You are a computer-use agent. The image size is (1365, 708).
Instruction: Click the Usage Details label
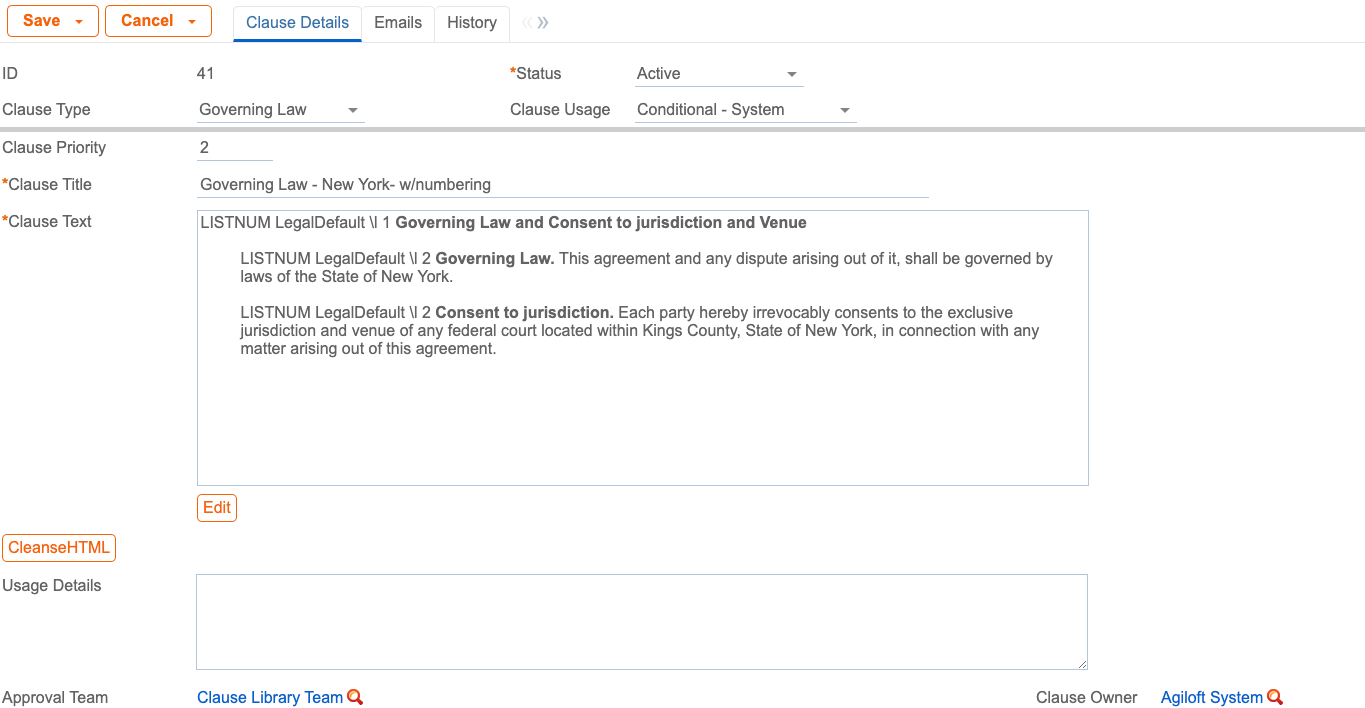point(52,586)
